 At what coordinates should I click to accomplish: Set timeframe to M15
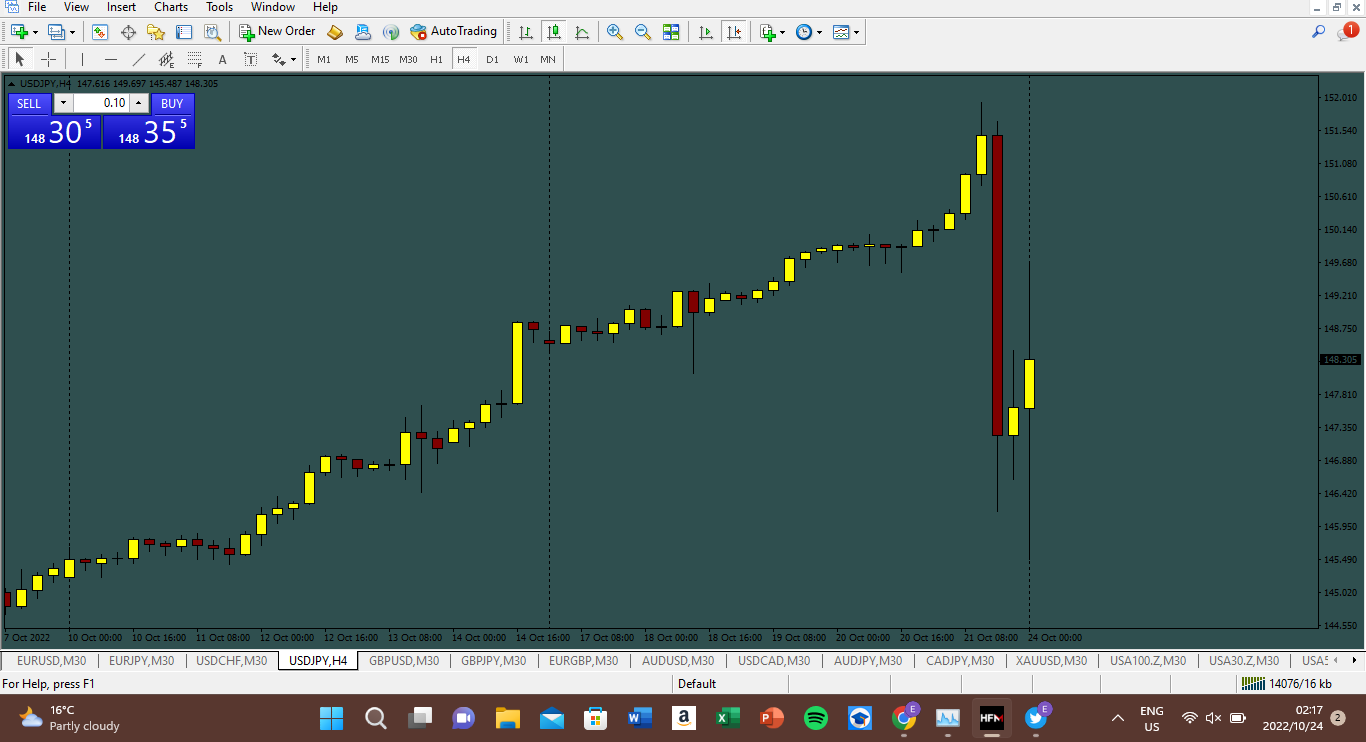pos(380,59)
